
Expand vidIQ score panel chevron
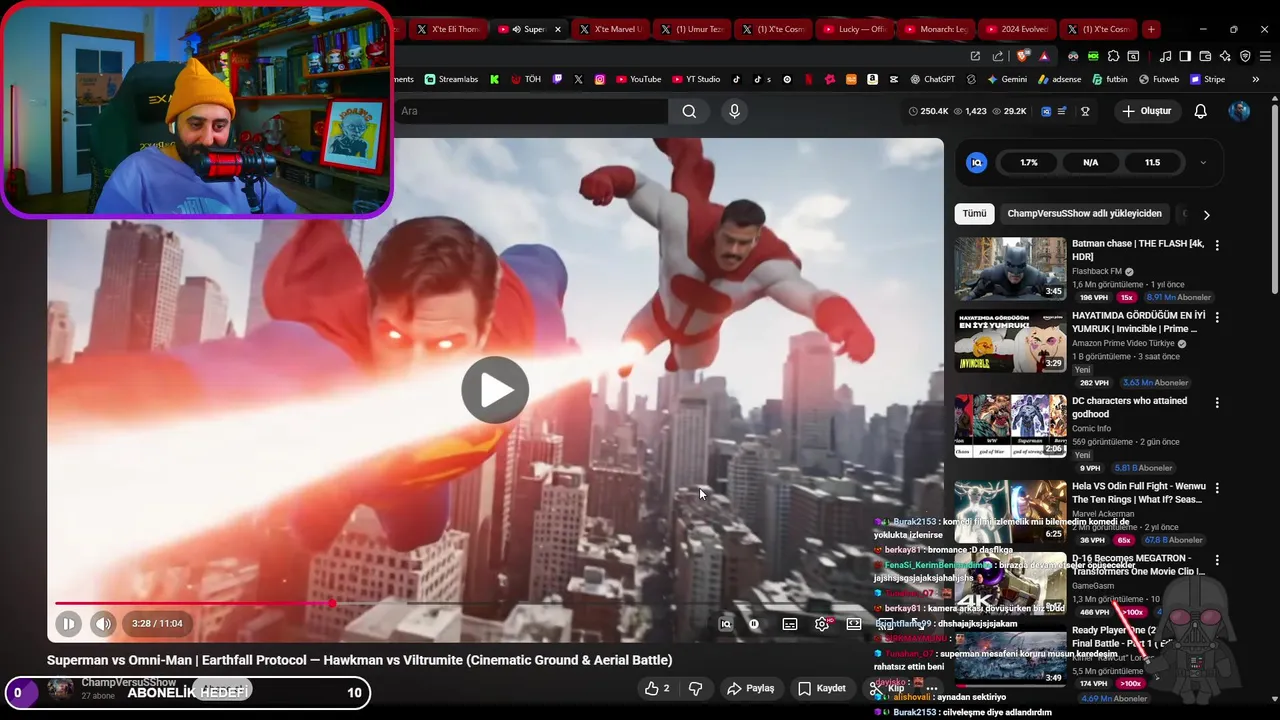pos(1203,163)
